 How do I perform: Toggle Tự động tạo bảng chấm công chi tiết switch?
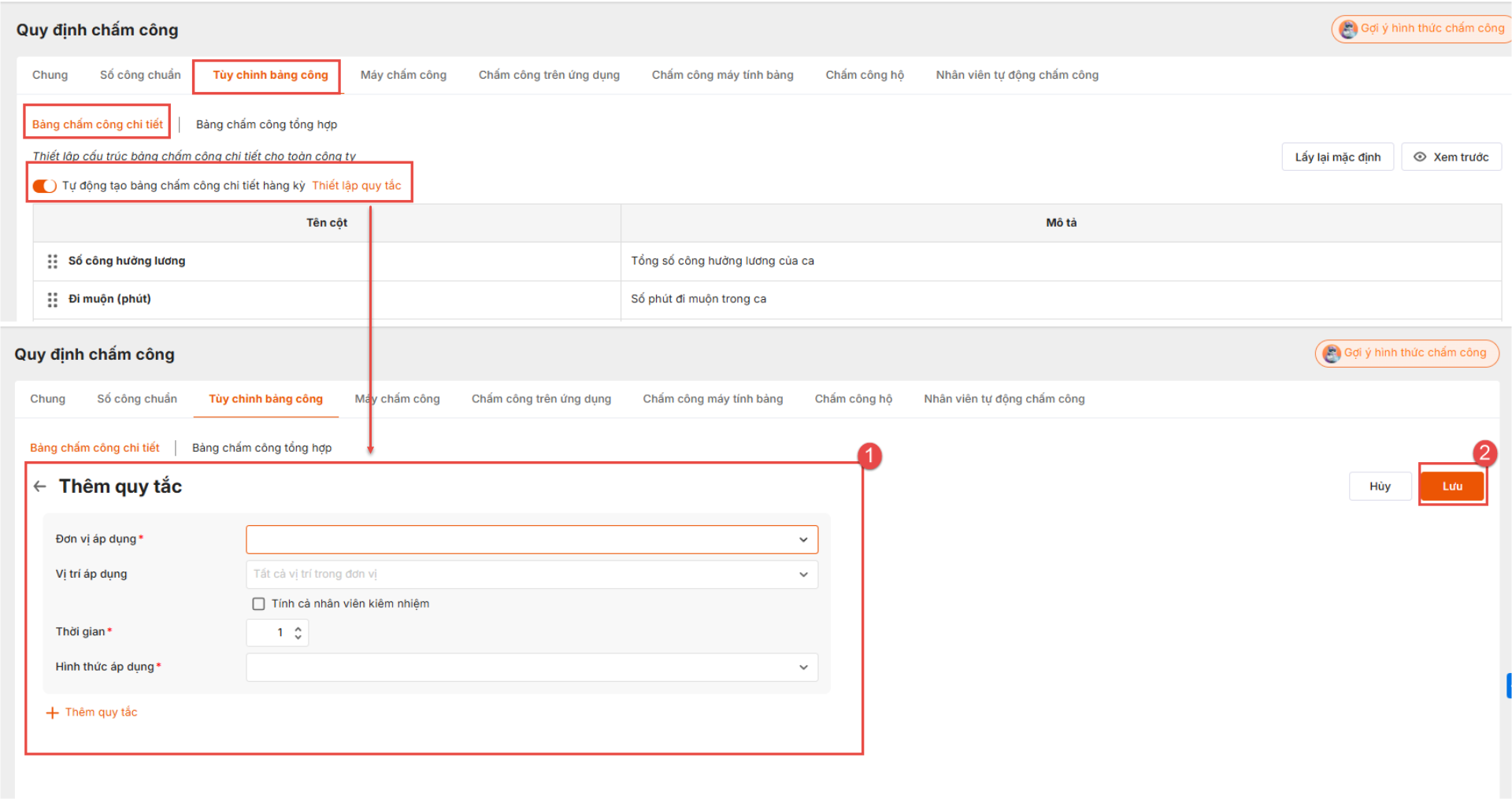pos(44,186)
